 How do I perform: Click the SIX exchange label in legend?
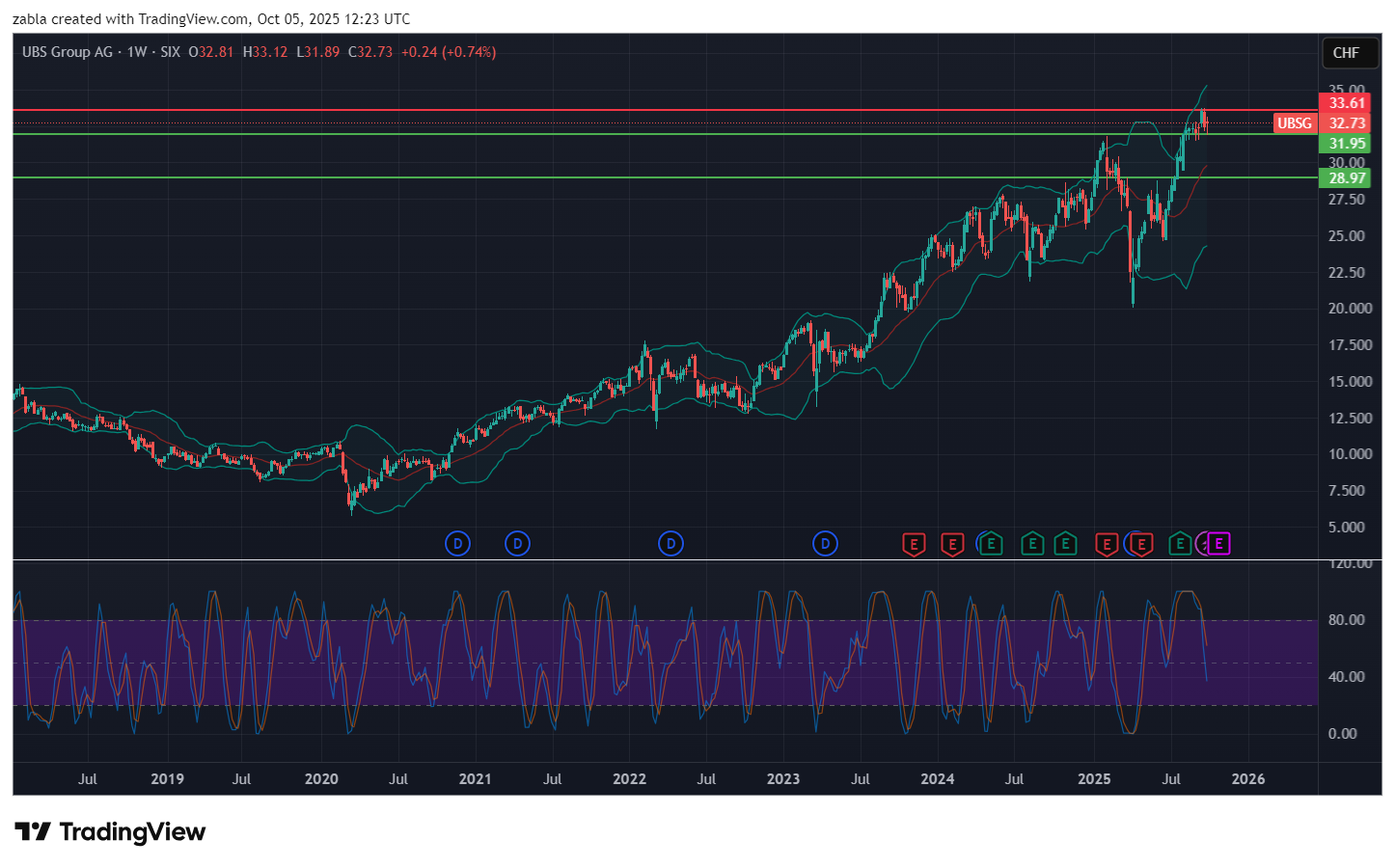point(170,52)
